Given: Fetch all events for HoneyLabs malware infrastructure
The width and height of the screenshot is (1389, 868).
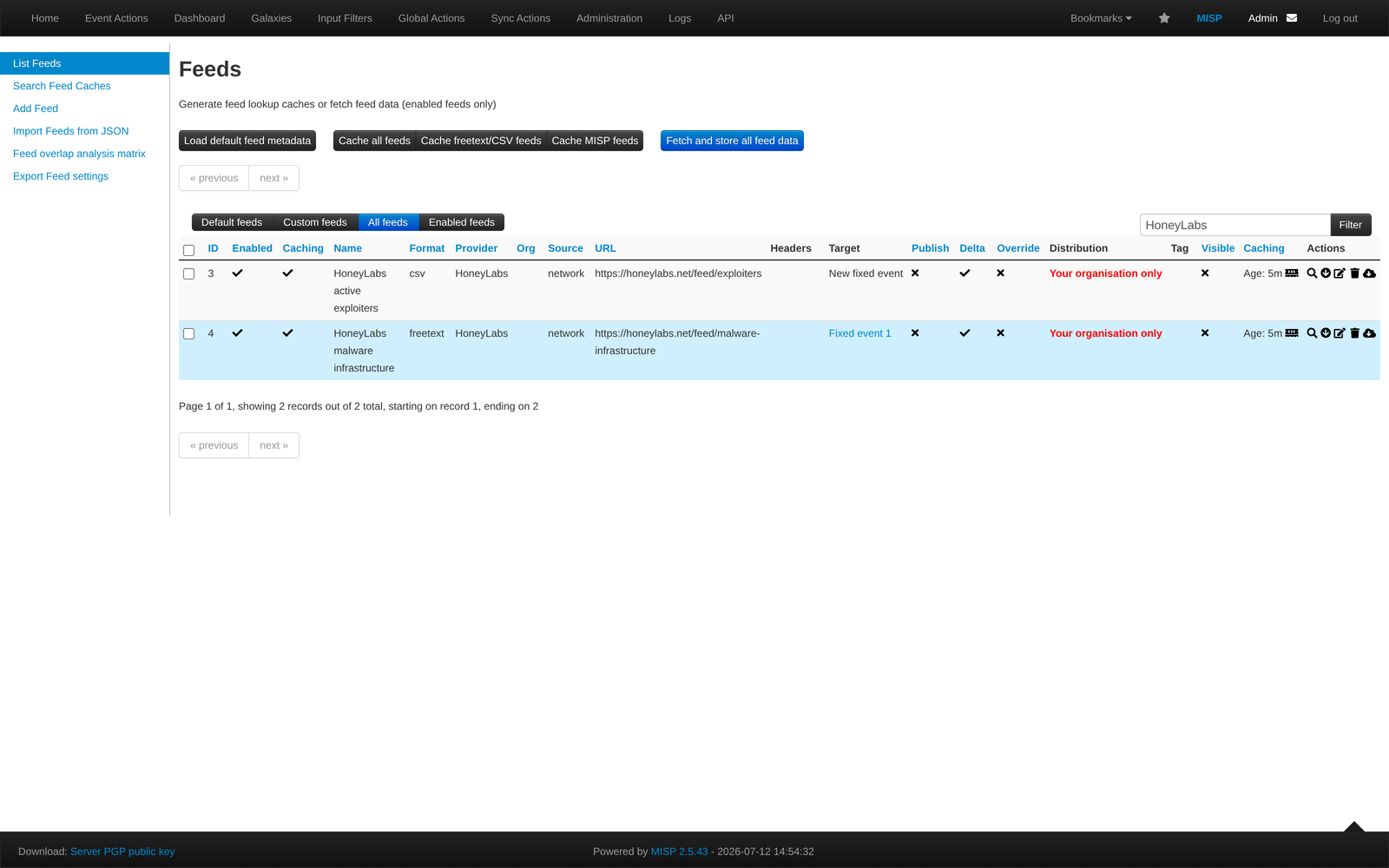Looking at the screenshot, I should (1326, 333).
